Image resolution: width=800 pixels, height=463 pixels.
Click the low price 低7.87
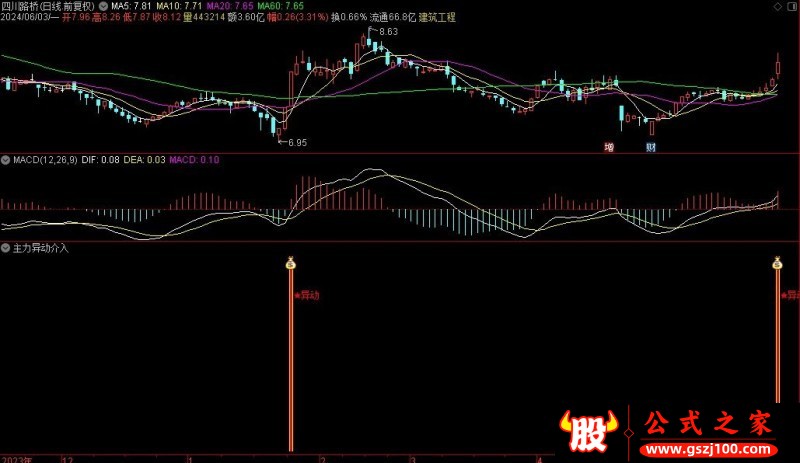[137, 17]
